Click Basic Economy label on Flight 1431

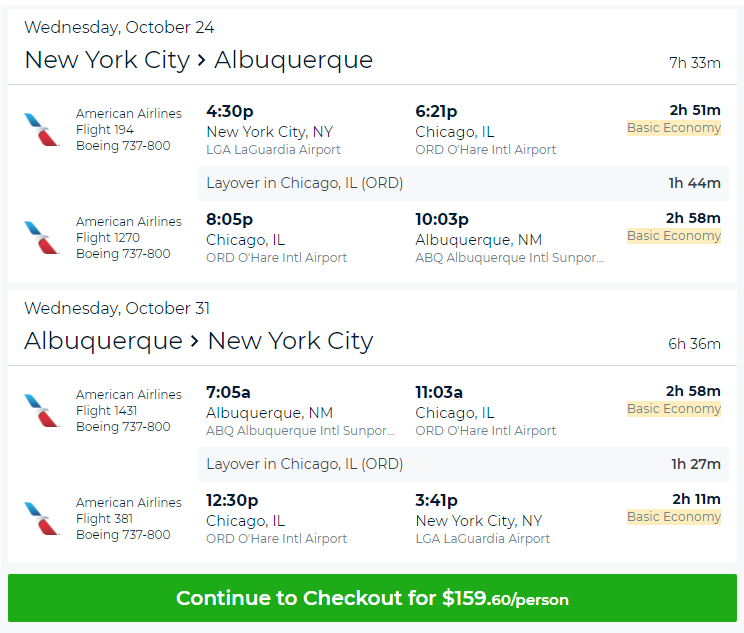tap(673, 409)
